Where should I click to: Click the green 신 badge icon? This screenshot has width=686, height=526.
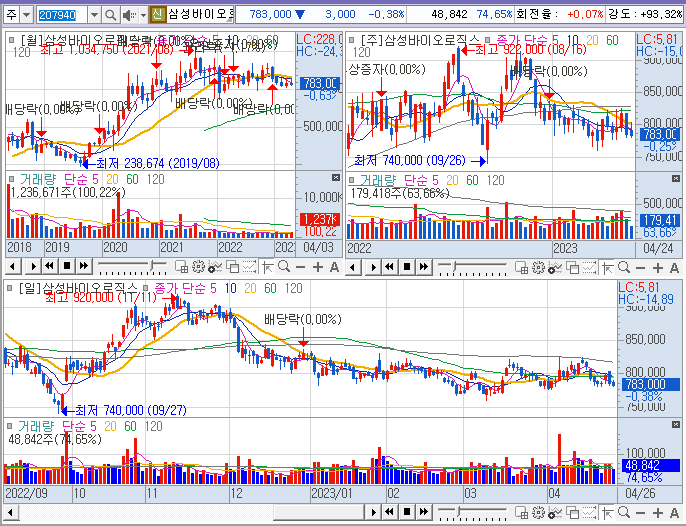coord(158,15)
